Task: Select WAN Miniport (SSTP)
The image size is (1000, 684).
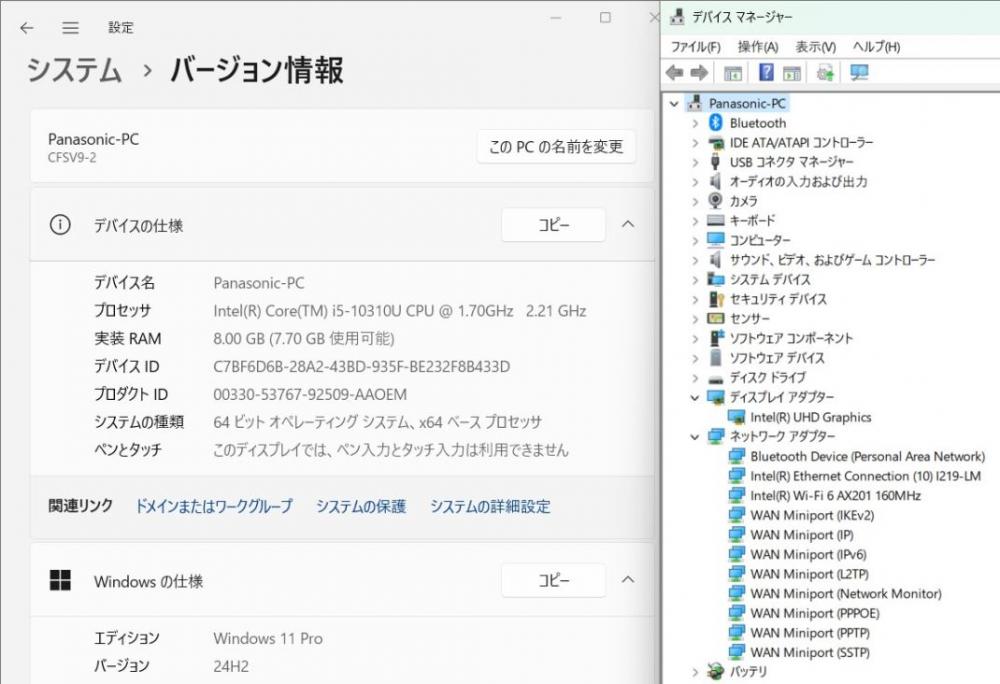Action: point(810,652)
